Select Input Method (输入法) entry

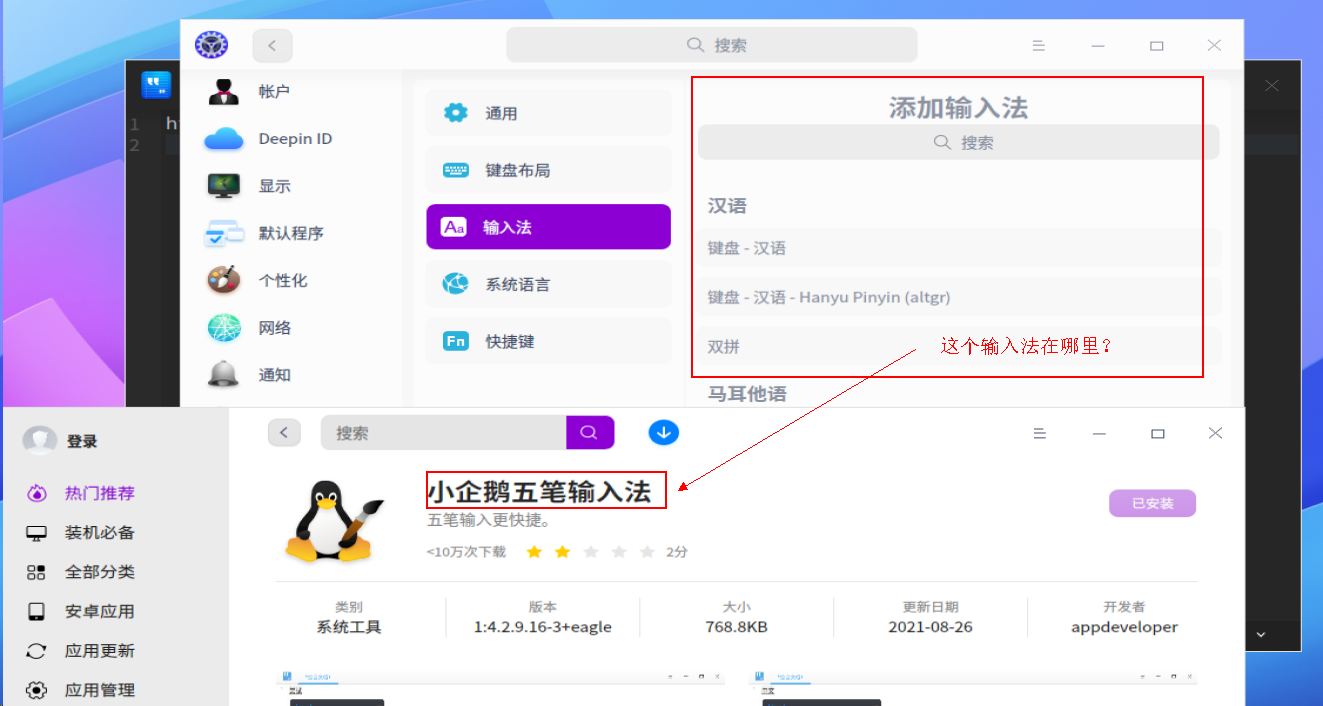[x=548, y=227]
